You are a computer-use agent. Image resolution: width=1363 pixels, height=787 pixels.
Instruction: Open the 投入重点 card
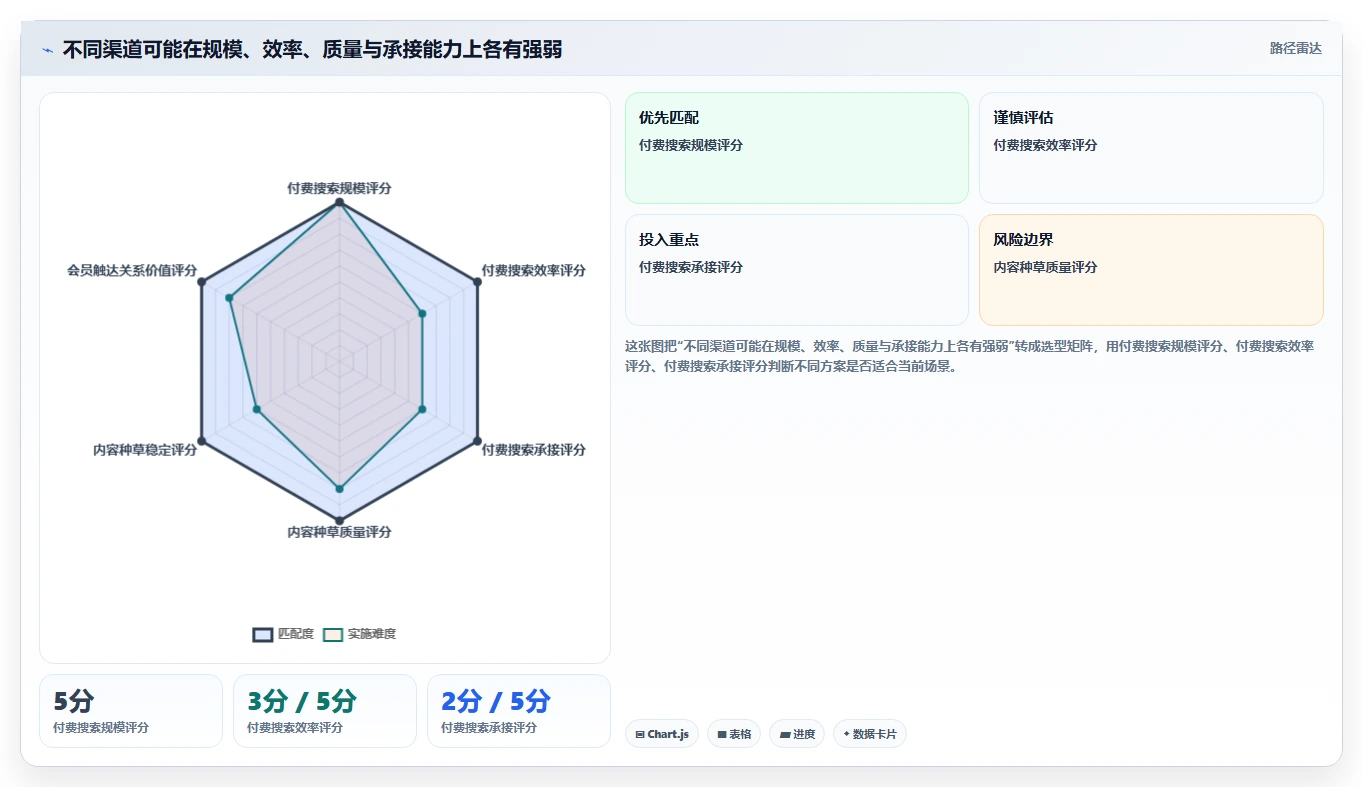797,270
